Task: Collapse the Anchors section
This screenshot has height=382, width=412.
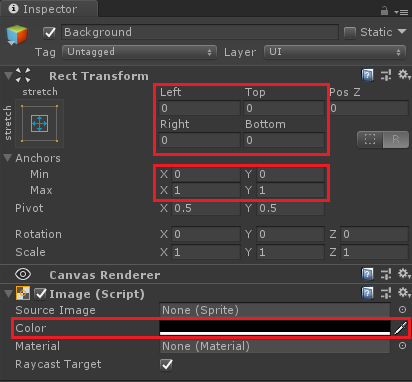Action: point(8,158)
